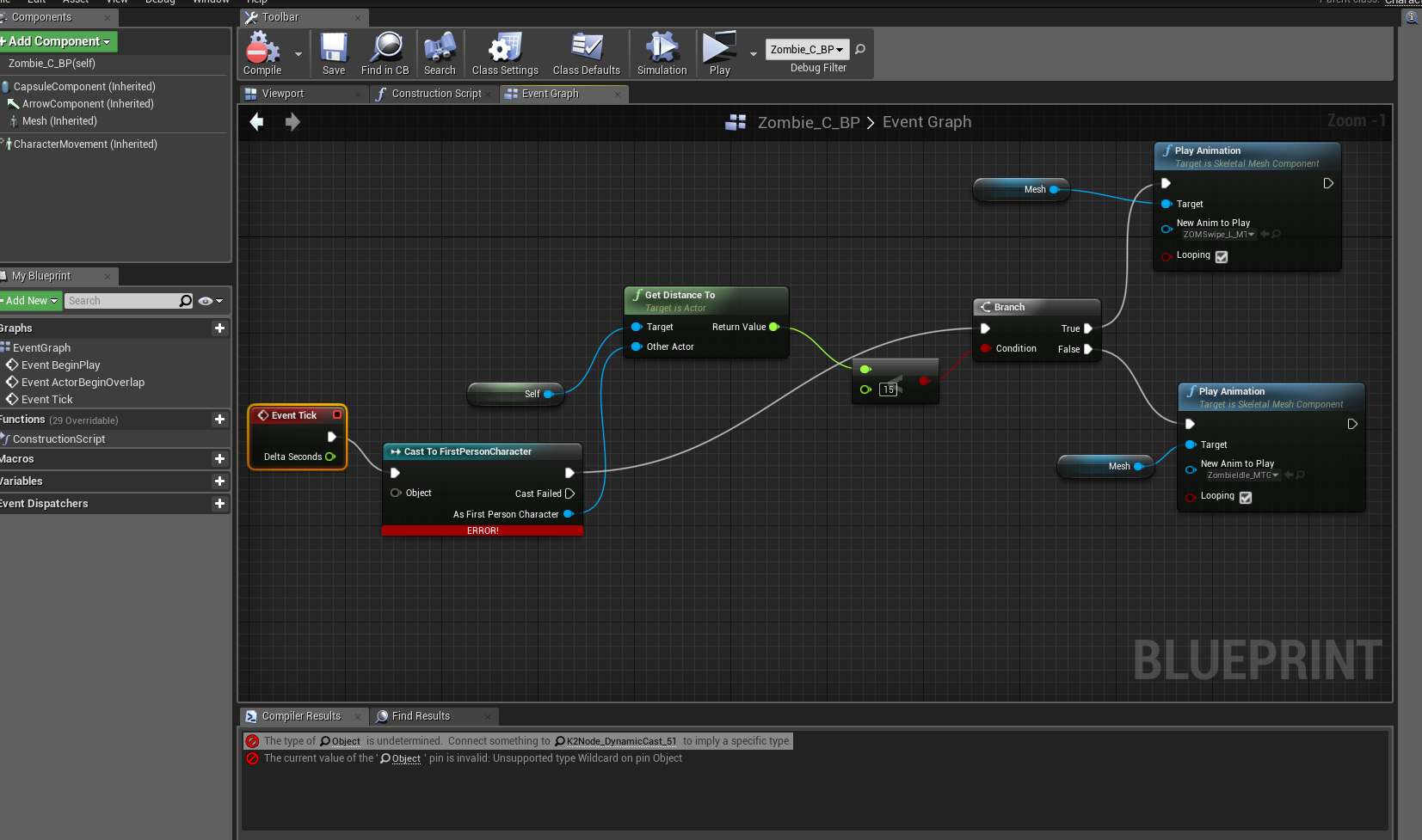Screen dimensions: 1422x840
Task: Toggle Looping checkbox on ZOMSwipe Play Animation node
Action: point(1222,256)
